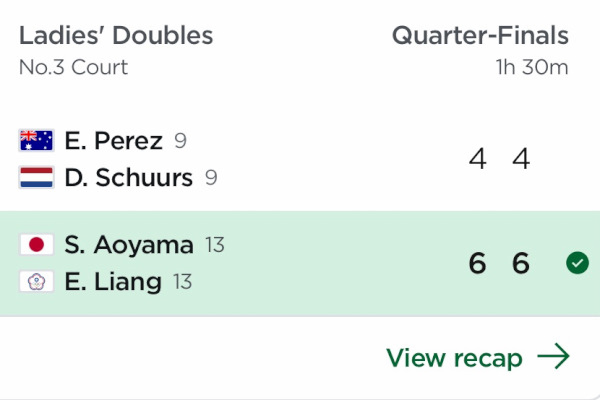Click Perez/Schuurs first set score 4
Image resolution: width=600 pixels, height=400 pixels.
pos(478,158)
